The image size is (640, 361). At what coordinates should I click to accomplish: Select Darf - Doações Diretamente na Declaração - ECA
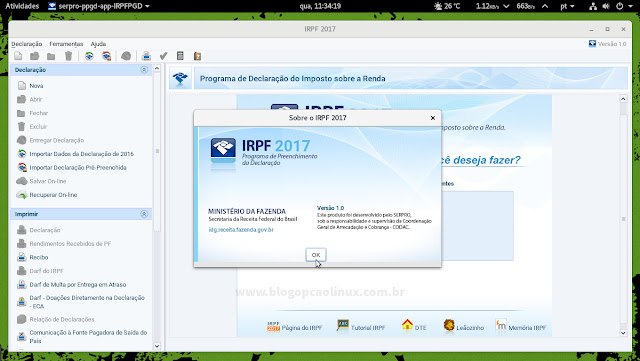click(x=87, y=302)
